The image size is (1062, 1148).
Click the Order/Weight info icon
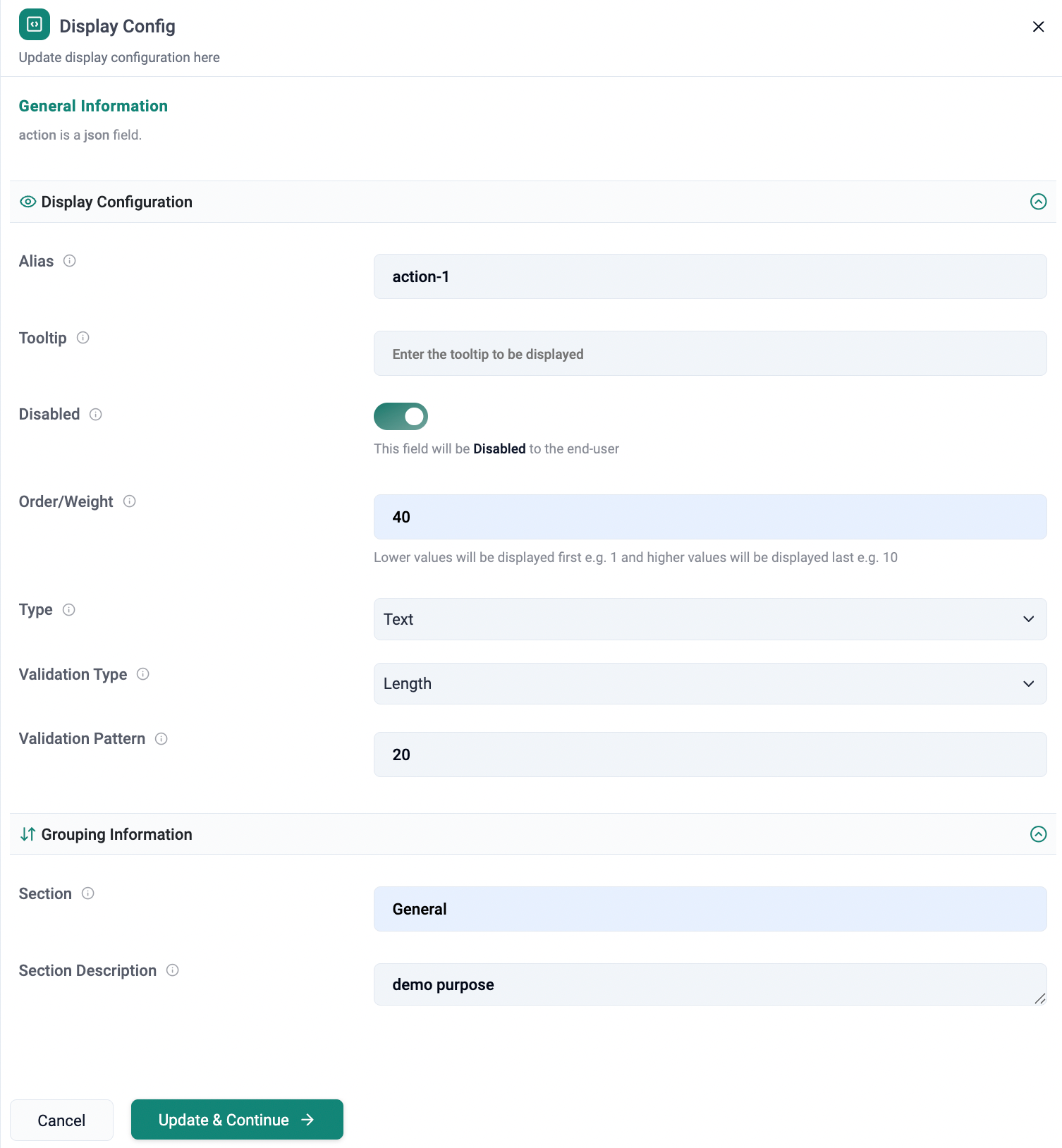(x=129, y=501)
